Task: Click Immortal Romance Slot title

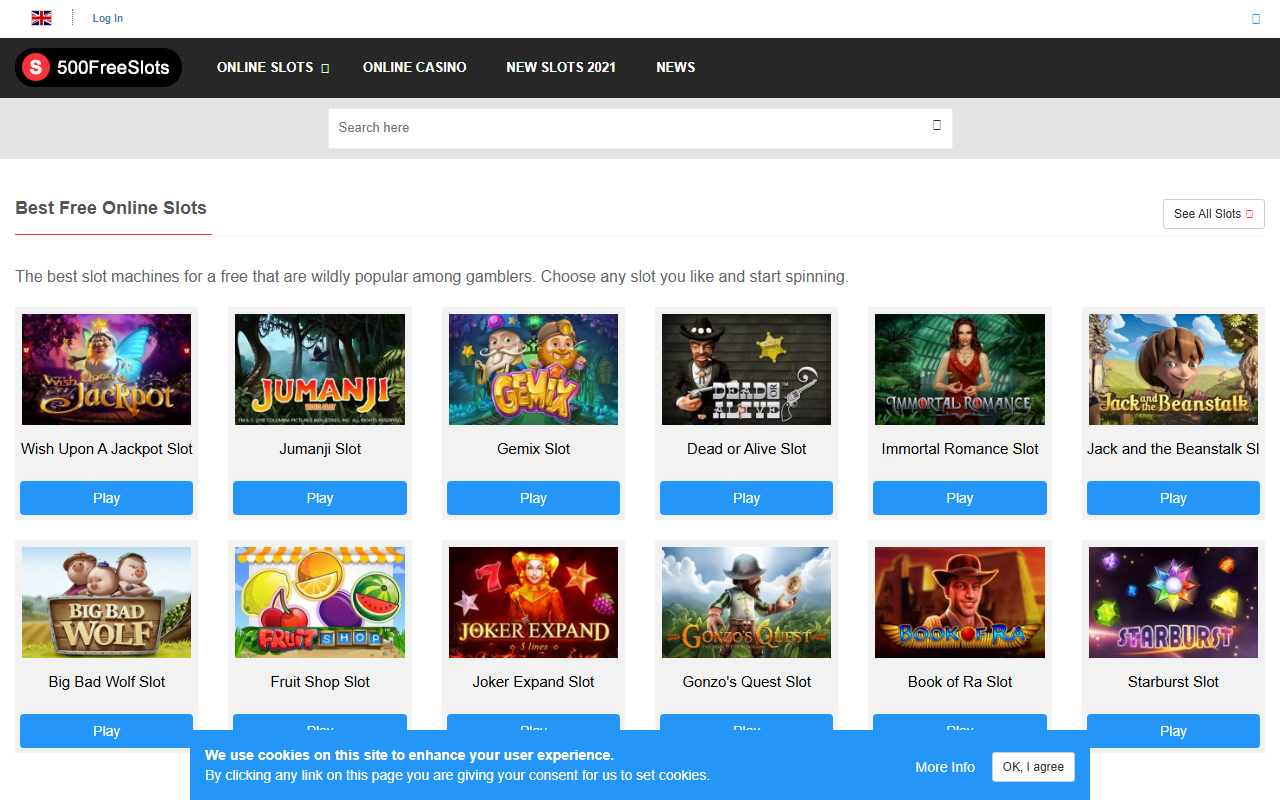Action: click(960, 449)
